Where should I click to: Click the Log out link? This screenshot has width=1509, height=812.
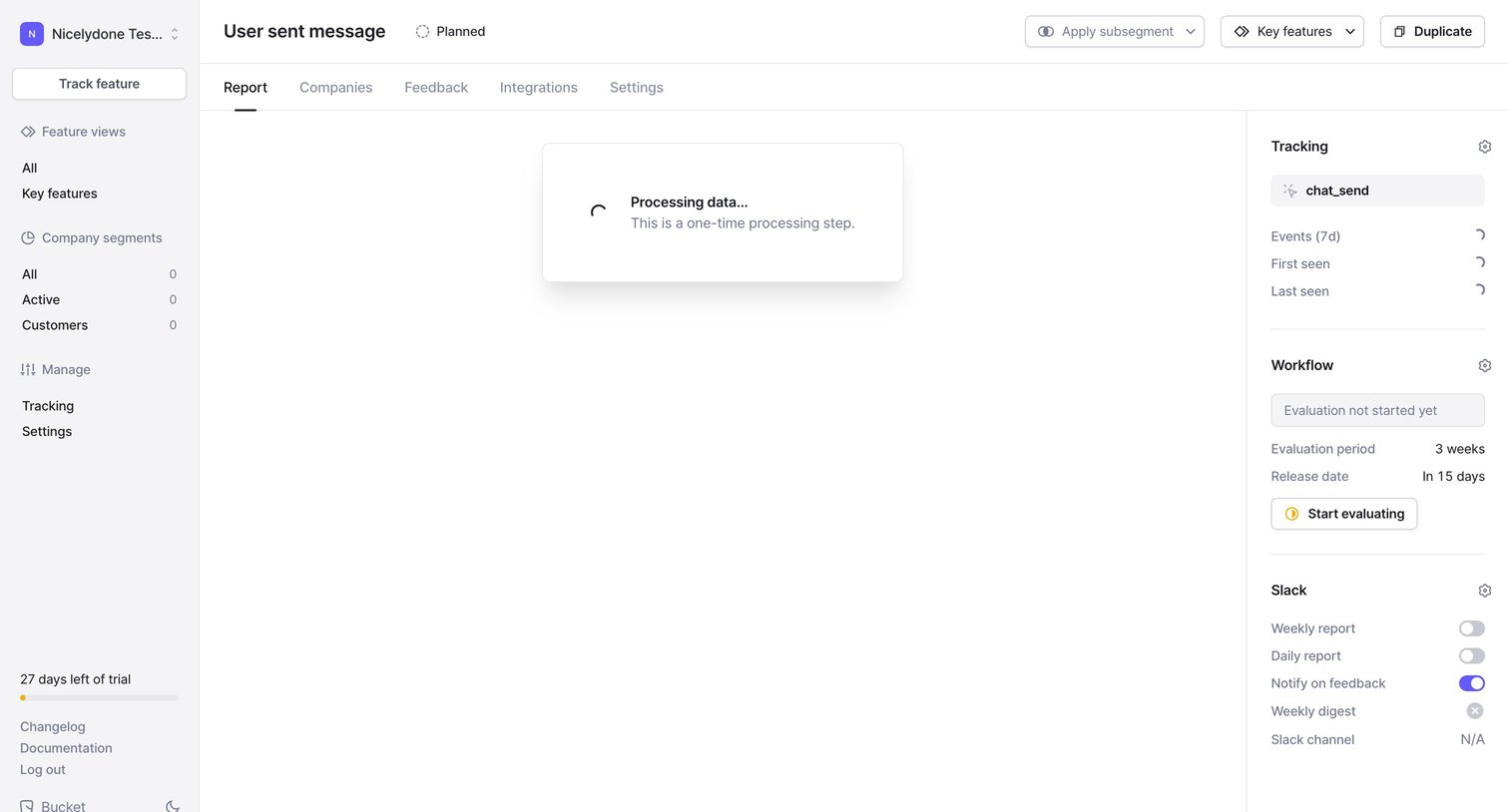pyautogui.click(x=43, y=769)
